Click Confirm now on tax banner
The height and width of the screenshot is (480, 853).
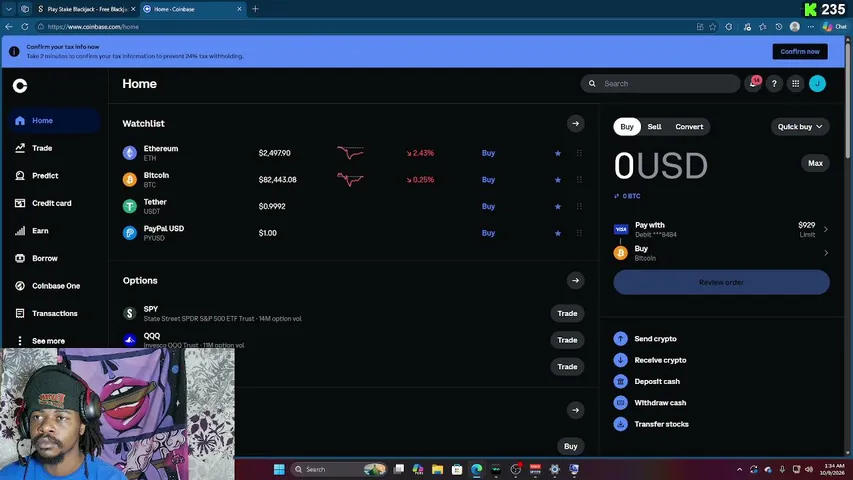point(800,52)
